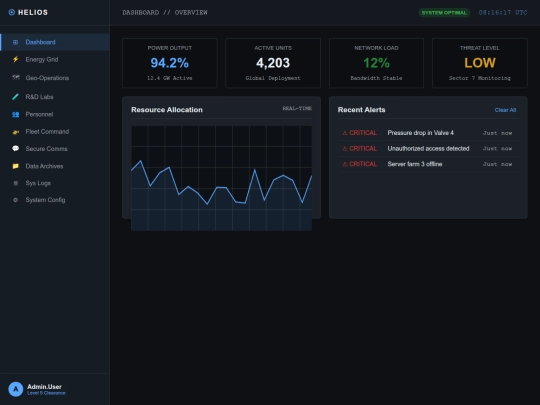Open the Dashboard menu item

point(55,42)
